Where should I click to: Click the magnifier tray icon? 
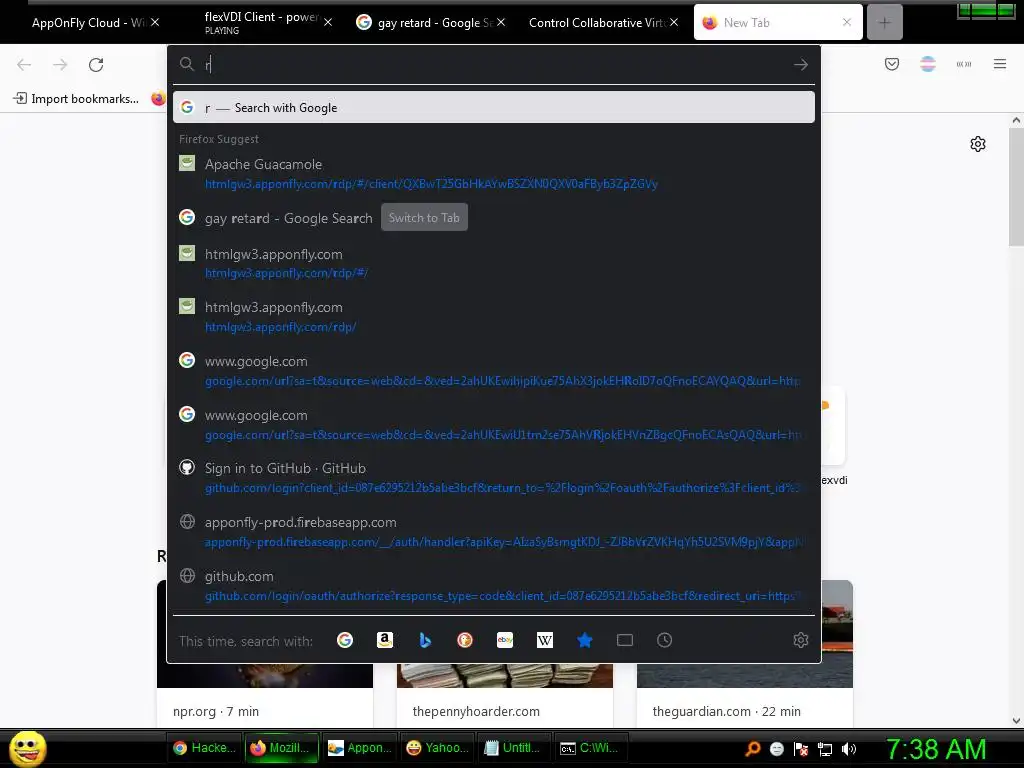[753, 749]
